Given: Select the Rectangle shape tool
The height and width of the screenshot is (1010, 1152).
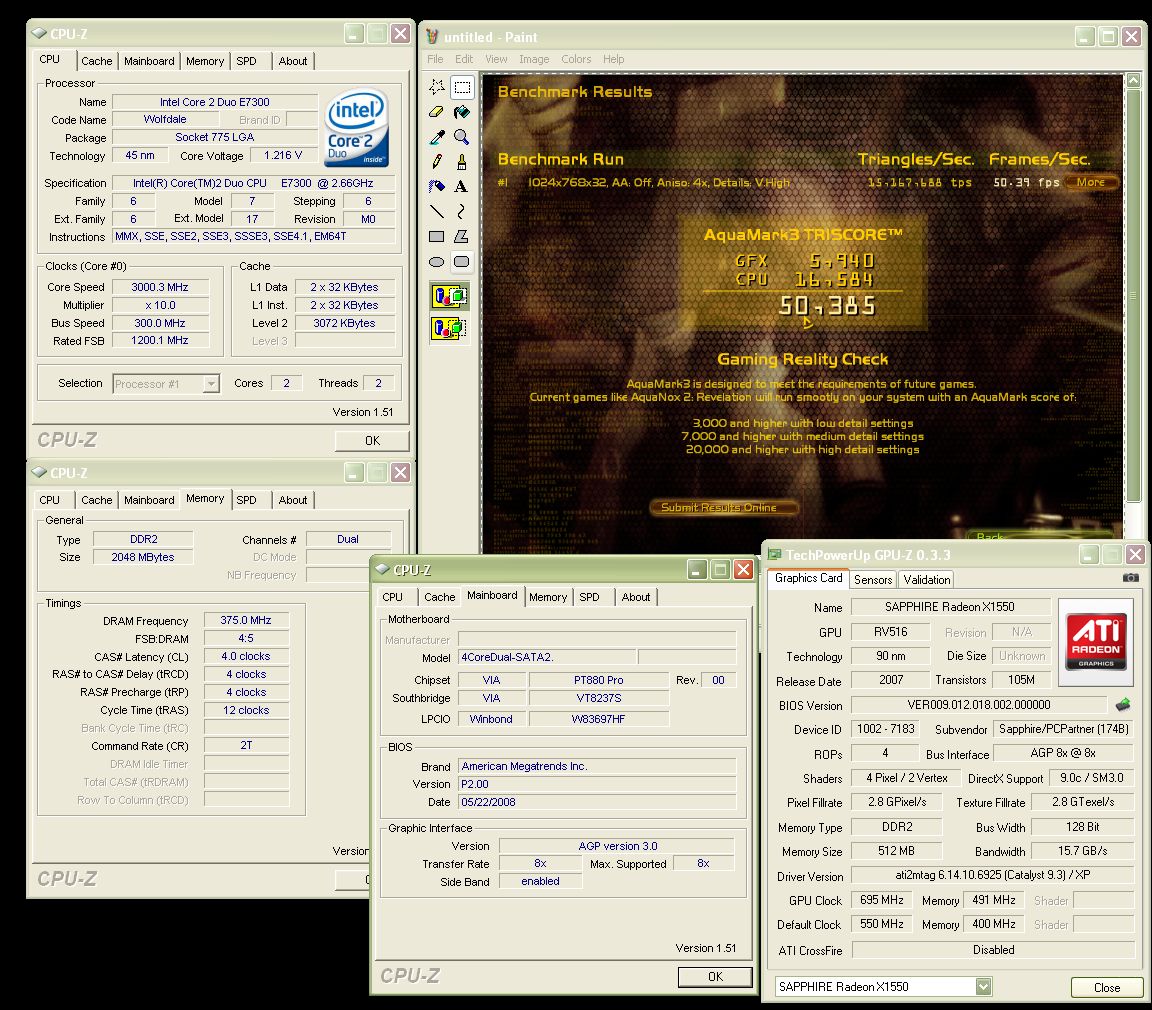Looking at the screenshot, I should (x=437, y=237).
